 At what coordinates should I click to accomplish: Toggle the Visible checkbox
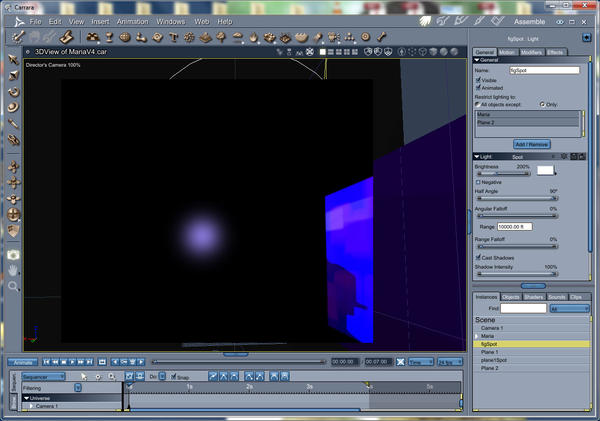coord(478,79)
